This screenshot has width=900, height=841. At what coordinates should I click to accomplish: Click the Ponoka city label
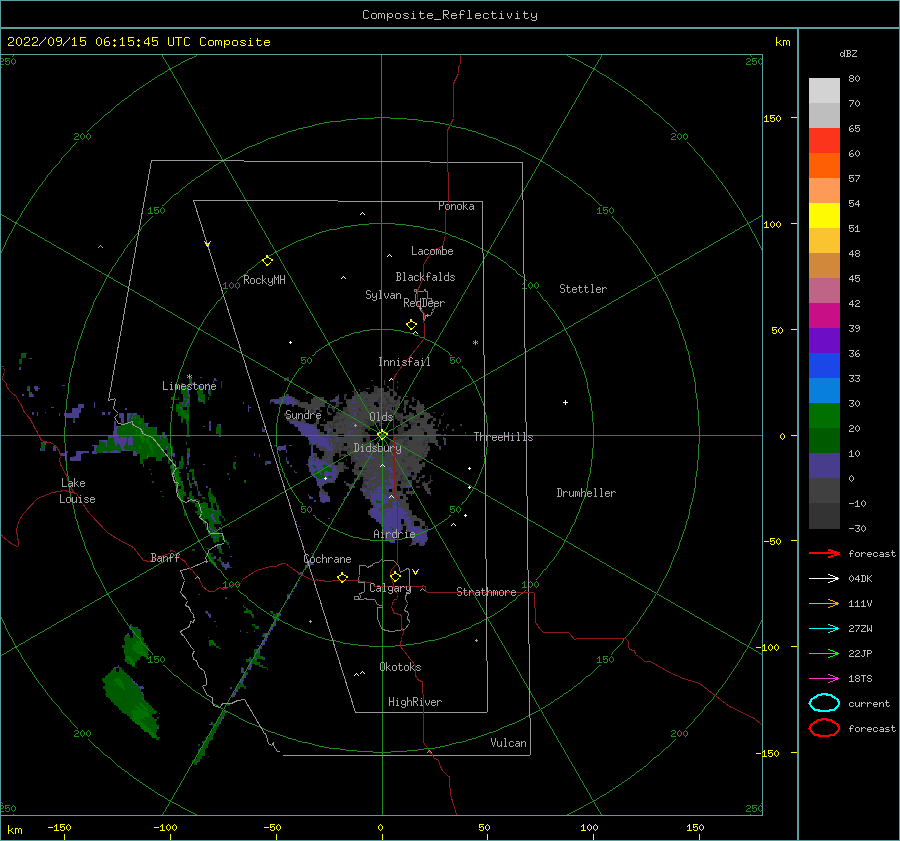click(456, 206)
